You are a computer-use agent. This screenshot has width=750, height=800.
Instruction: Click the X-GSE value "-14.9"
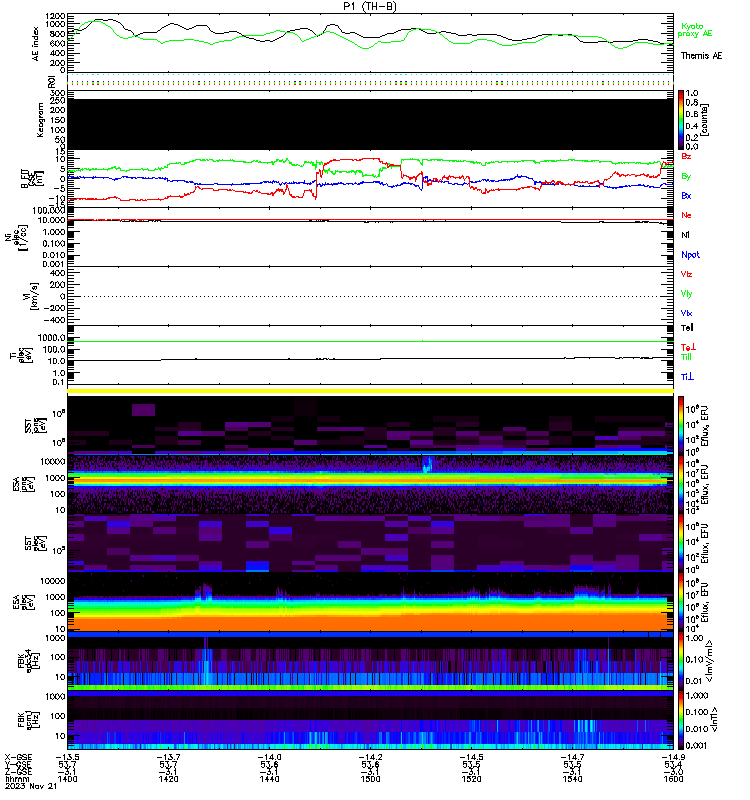pyautogui.click(x=673, y=757)
